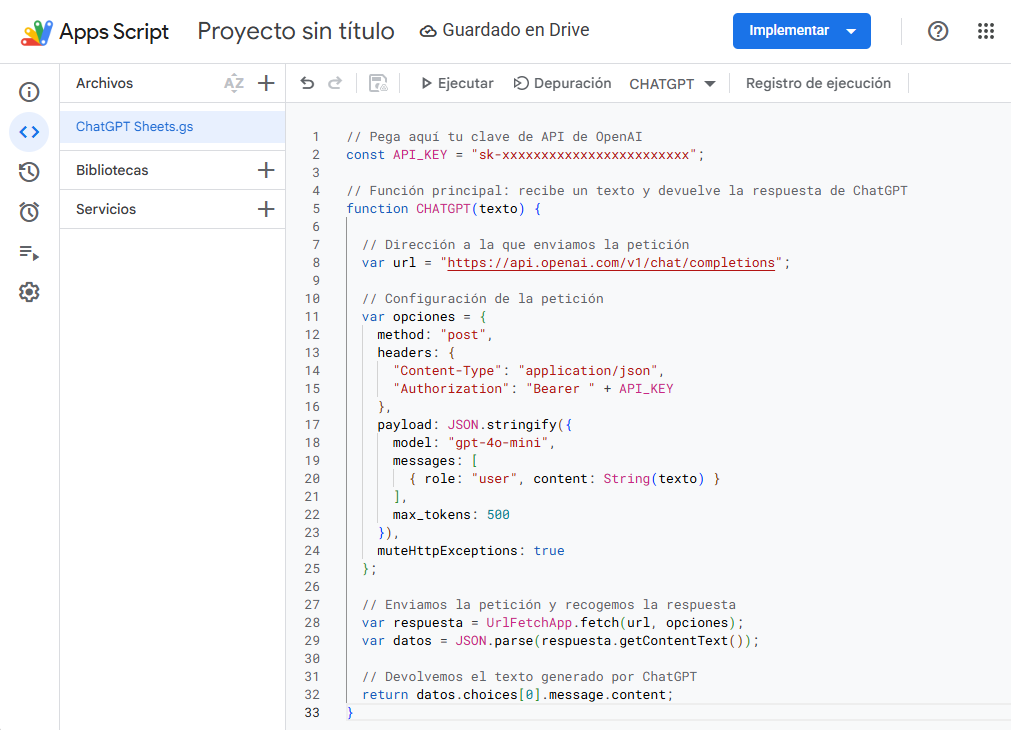
Task: Open Registro de ejecución log
Action: (818, 83)
